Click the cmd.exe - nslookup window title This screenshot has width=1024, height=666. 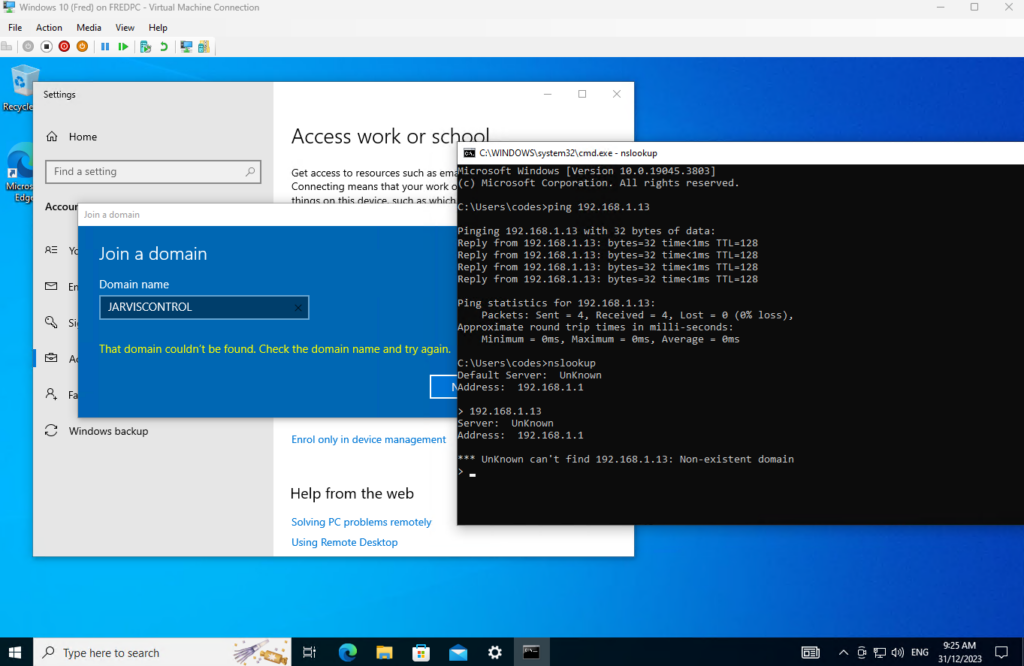568,153
